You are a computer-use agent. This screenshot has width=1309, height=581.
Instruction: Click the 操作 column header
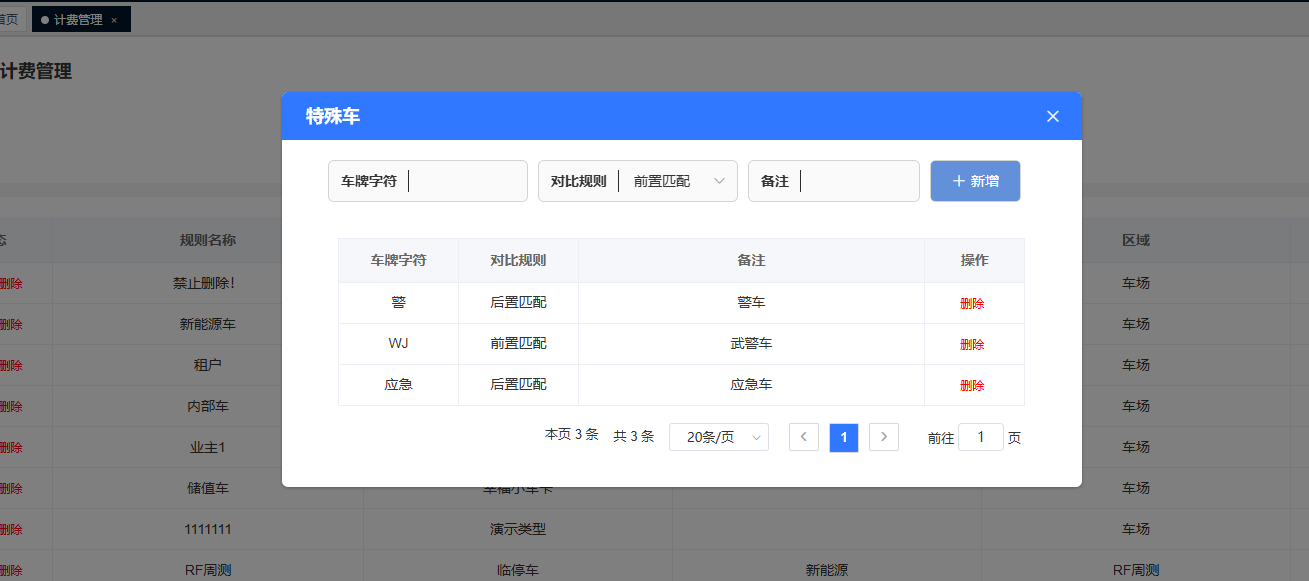[974, 260]
